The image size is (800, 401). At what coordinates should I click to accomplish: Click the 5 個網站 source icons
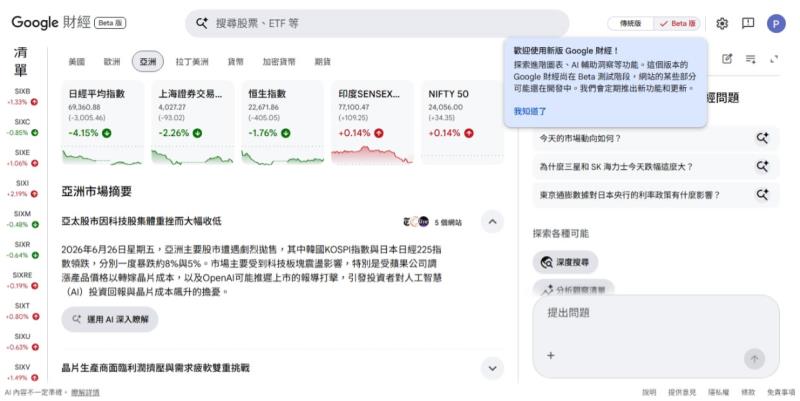[416, 222]
